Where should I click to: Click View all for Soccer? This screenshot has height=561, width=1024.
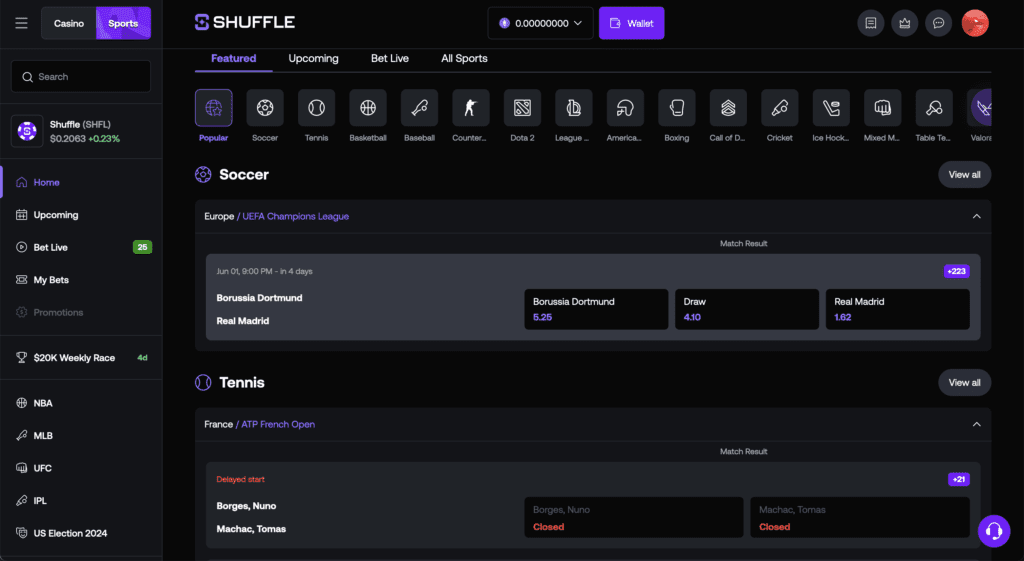pos(965,174)
